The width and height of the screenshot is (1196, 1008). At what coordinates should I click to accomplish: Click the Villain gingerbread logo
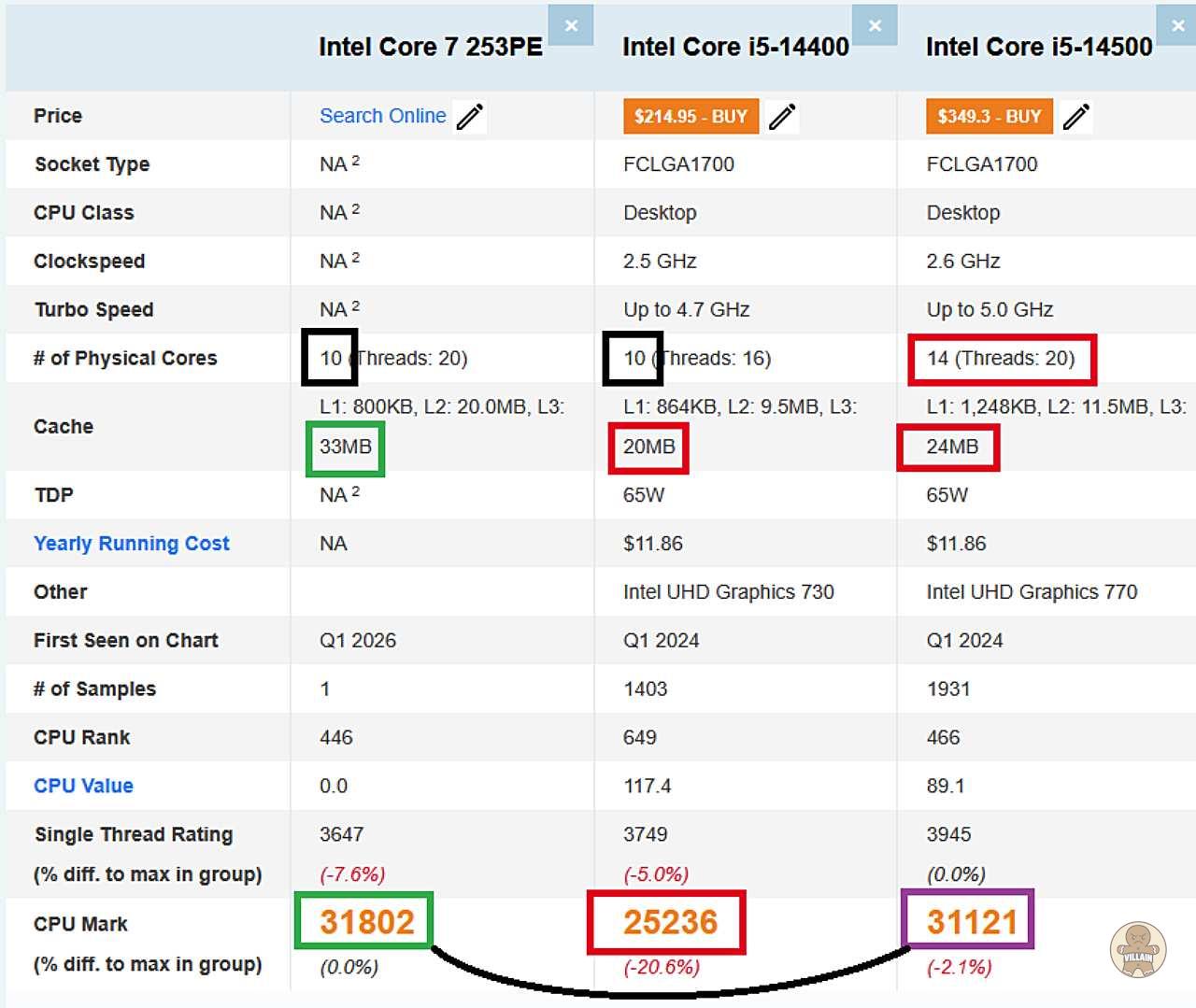[x=1137, y=950]
